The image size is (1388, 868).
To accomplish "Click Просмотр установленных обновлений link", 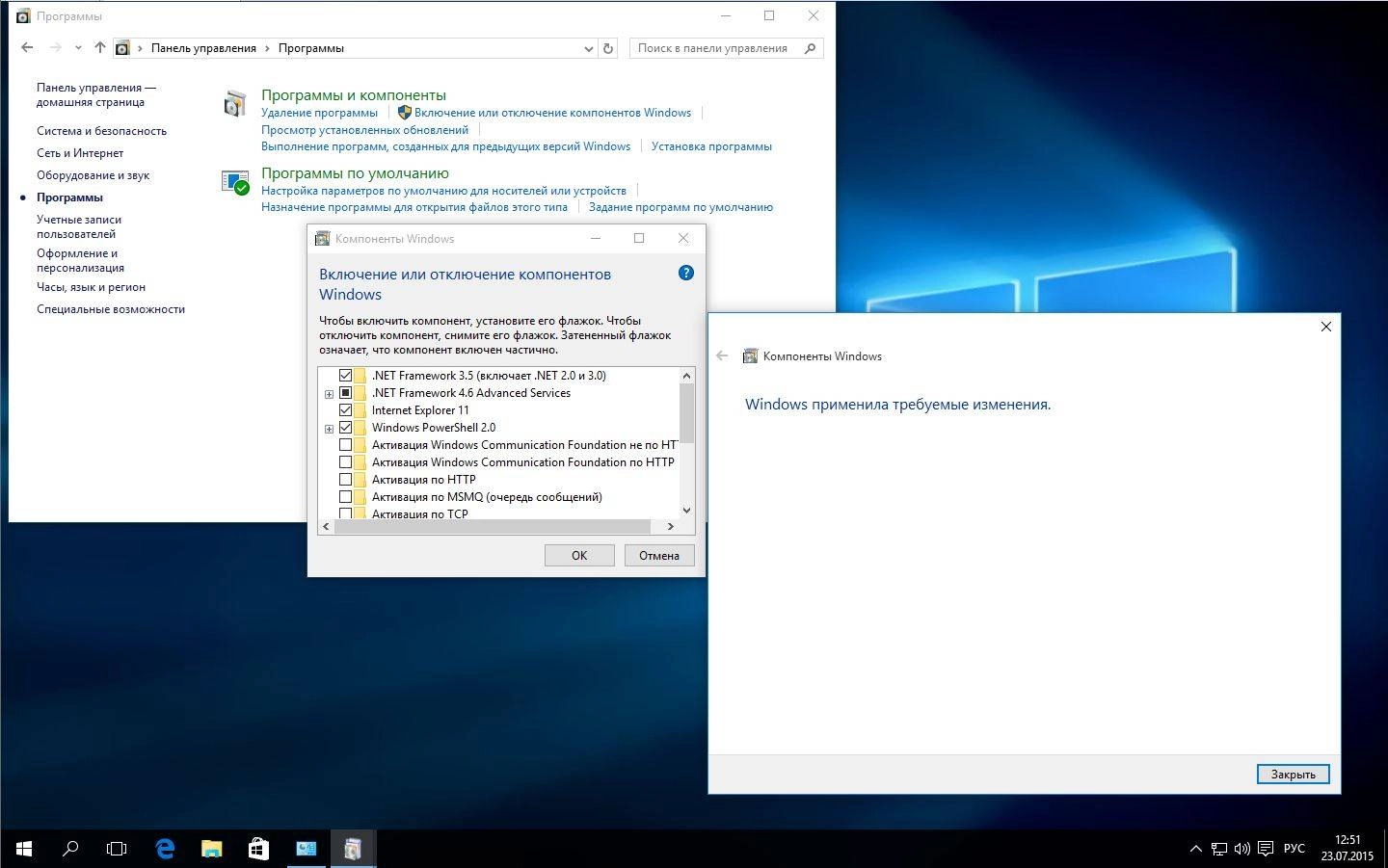I will [x=364, y=130].
